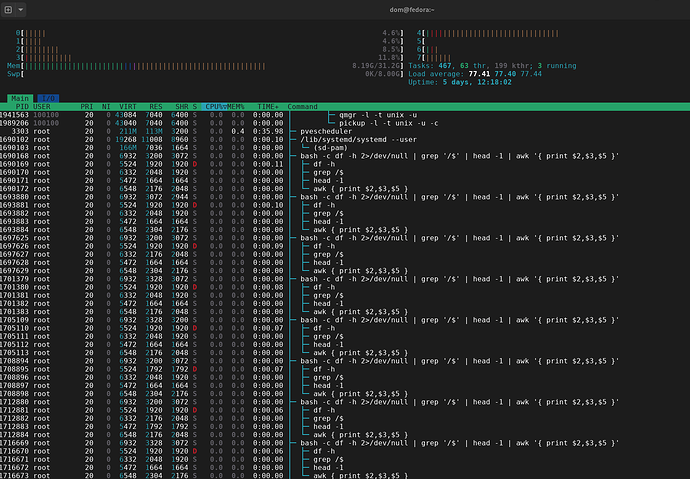
Task: Select the bash process with PID 1701379
Action: (345, 279)
